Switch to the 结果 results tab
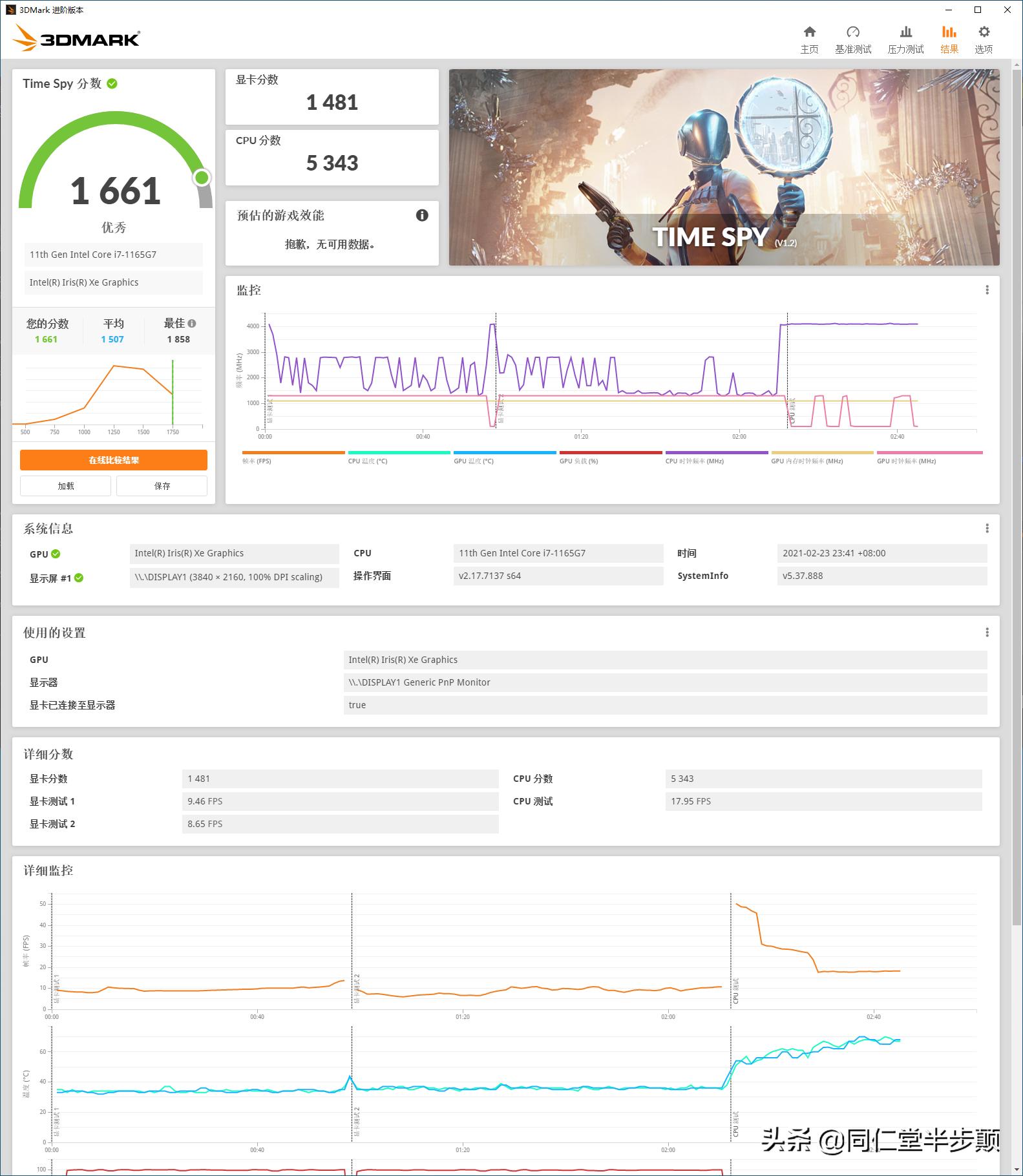 coord(949,39)
